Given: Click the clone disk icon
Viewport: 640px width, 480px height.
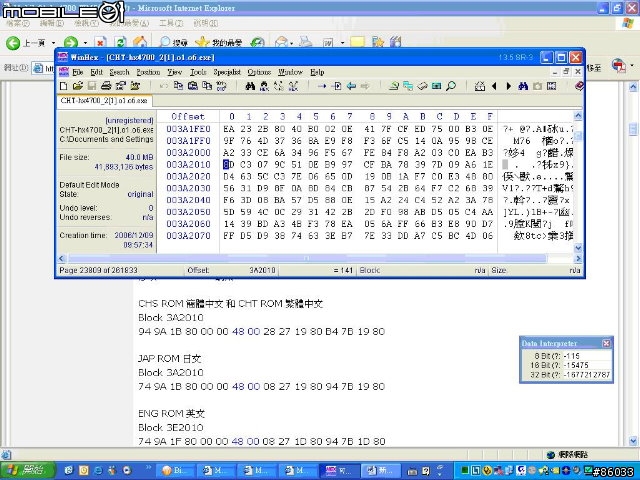Looking at the screenshot, I should click(x=408, y=86).
